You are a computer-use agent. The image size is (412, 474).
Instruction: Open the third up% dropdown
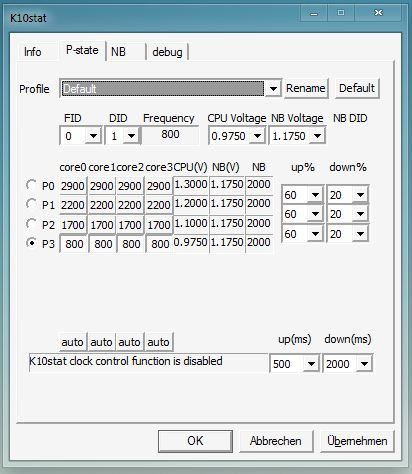coord(315,233)
